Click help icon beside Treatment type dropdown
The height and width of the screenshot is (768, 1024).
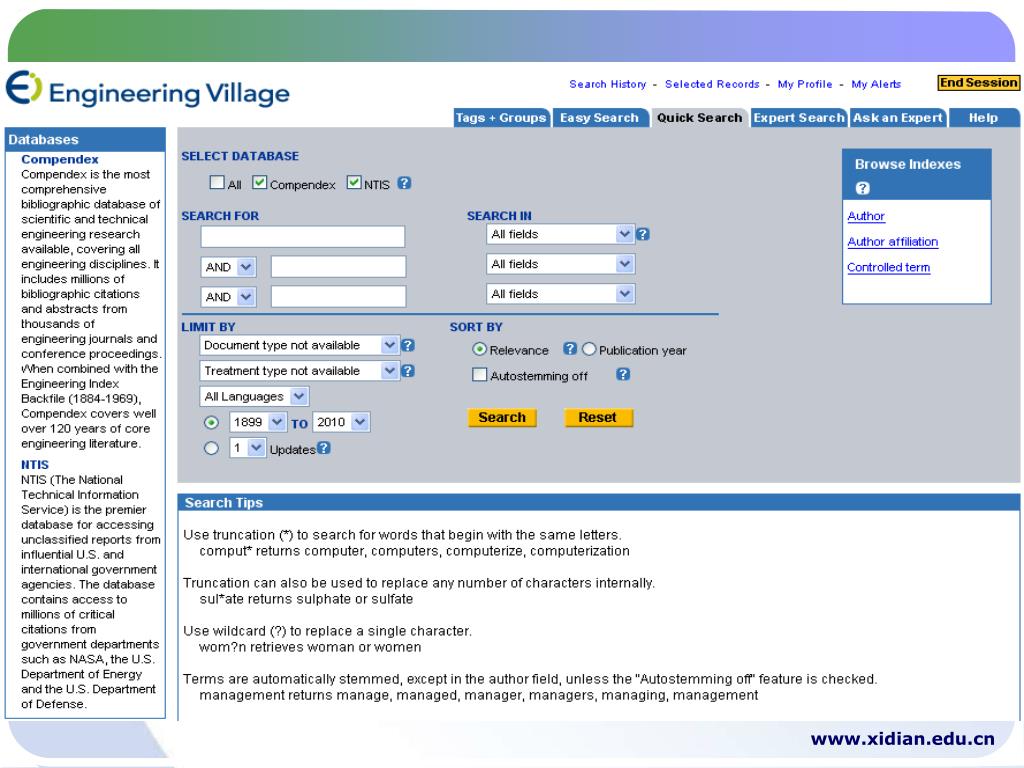408,371
